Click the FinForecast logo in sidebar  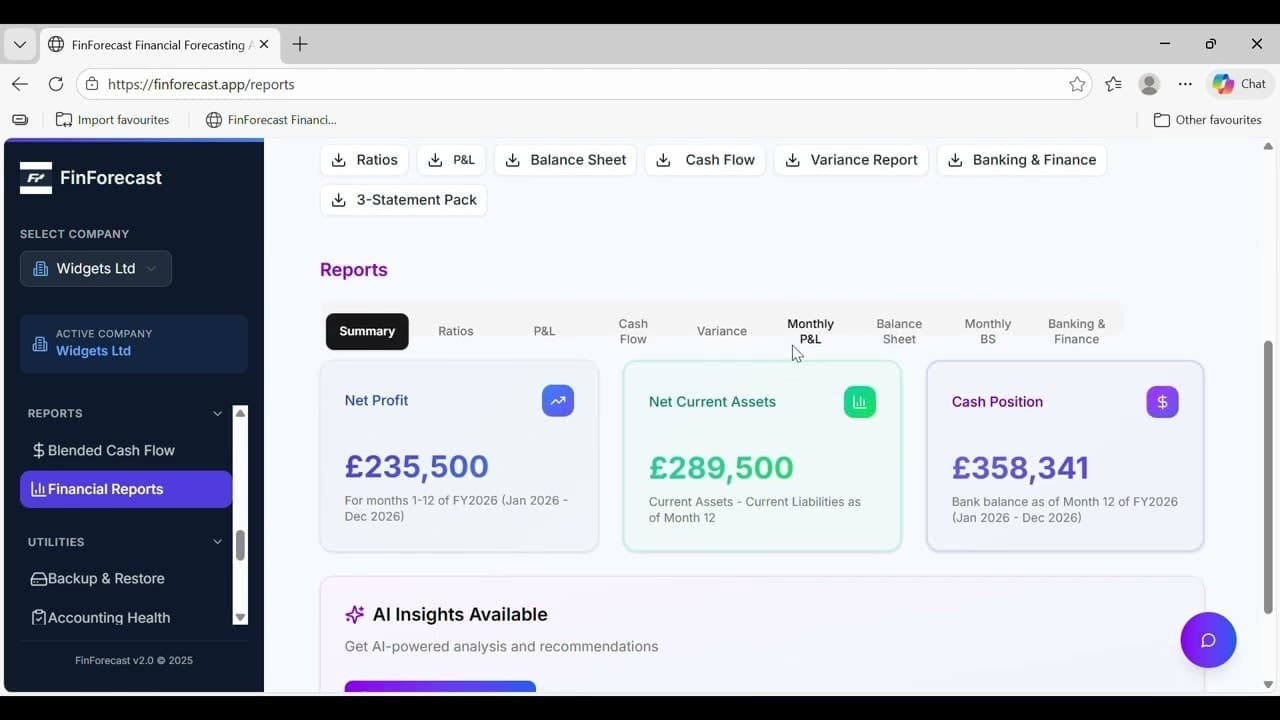coord(36,178)
